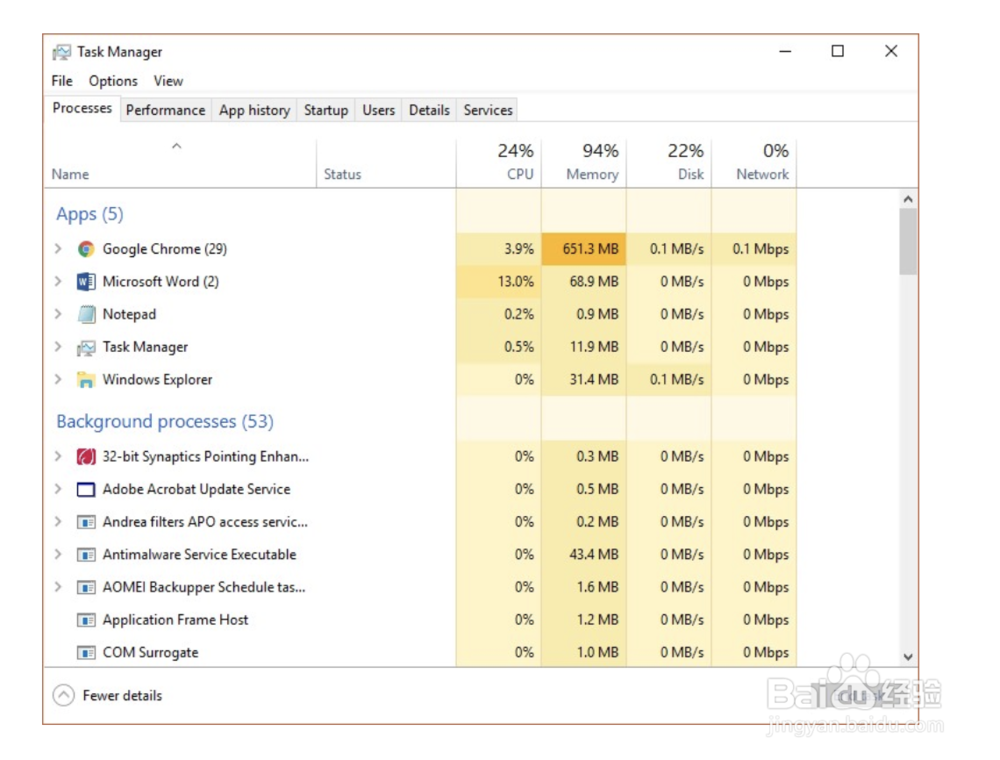Viewport: 1000px width, 760px height.
Task: Select the COM Surrogate name
Action: pyautogui.click(x=151, y=652)
